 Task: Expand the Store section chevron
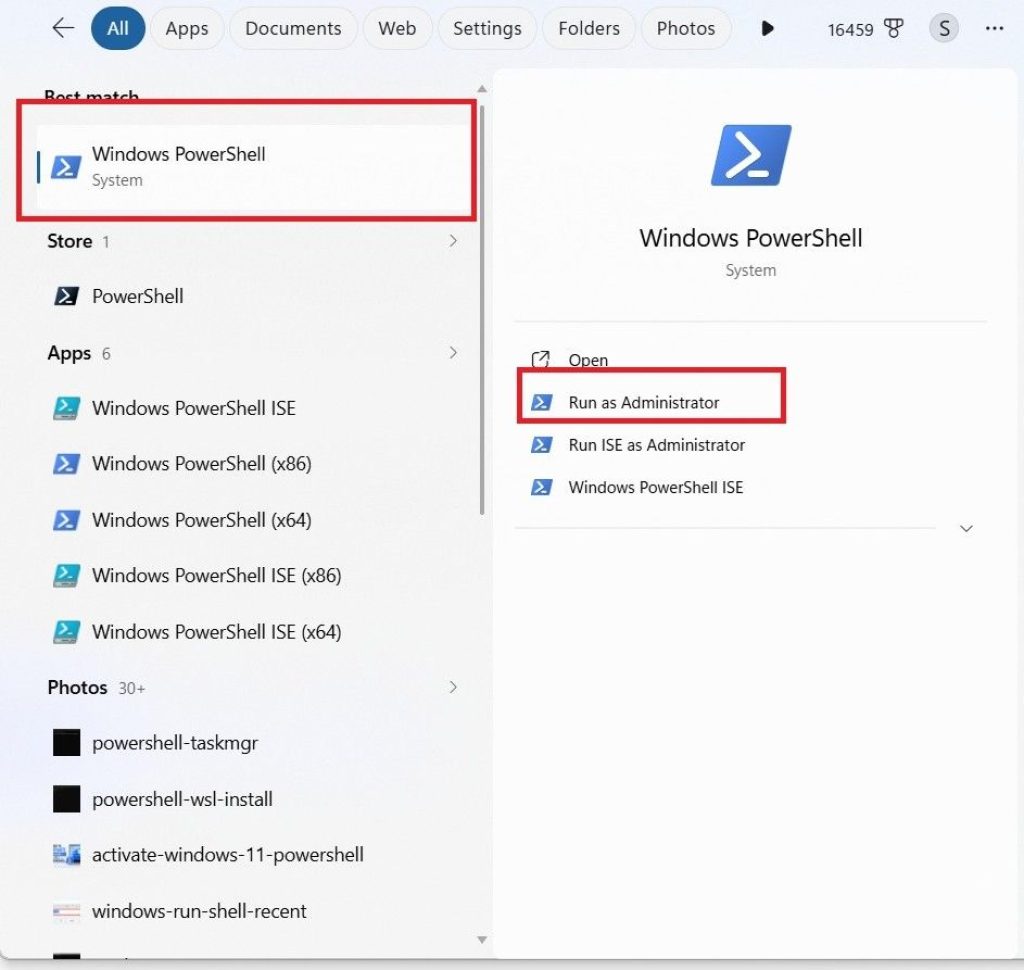pos(453,241)
